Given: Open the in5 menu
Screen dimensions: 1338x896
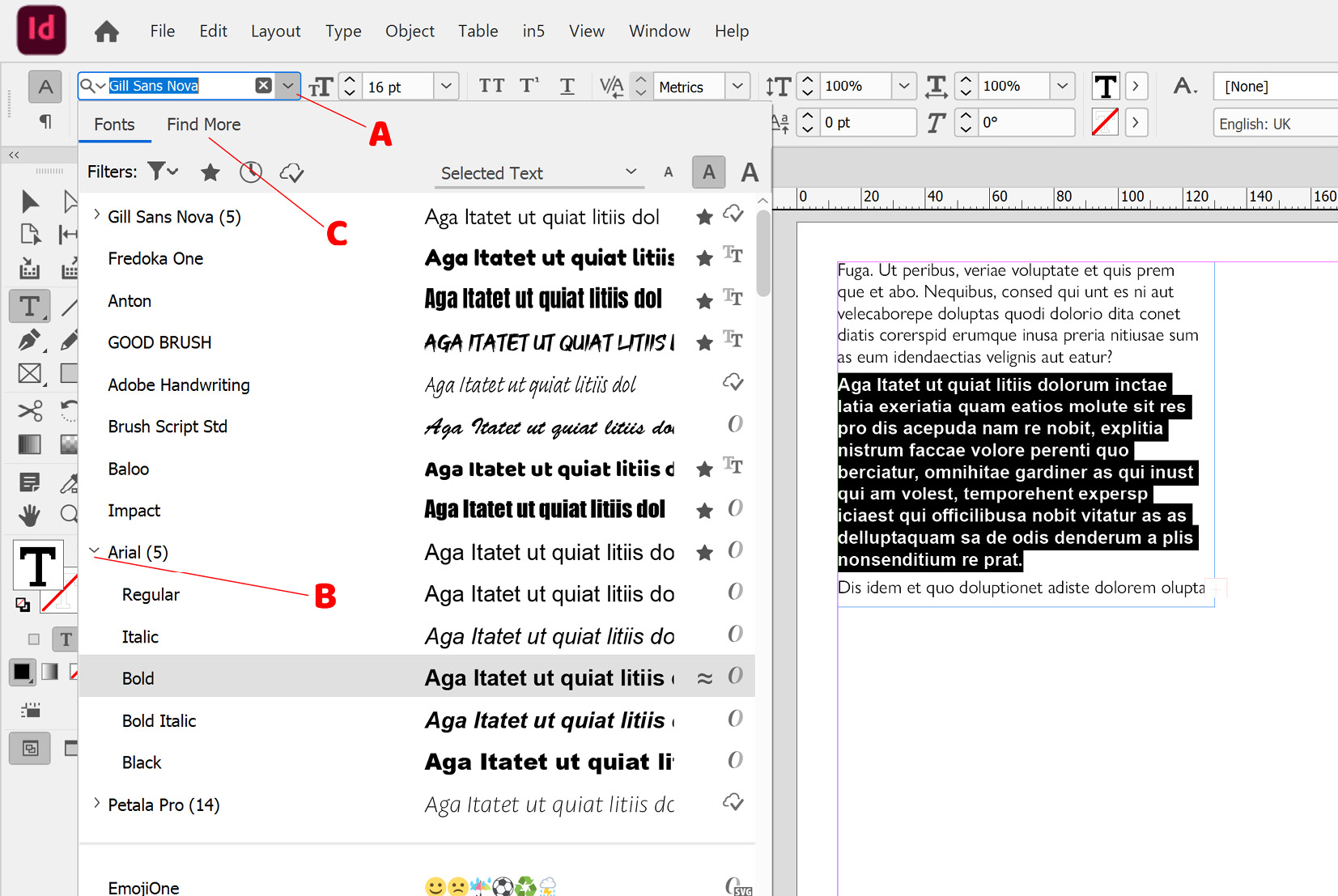Looking at the screenshot, I should (533, 31).
